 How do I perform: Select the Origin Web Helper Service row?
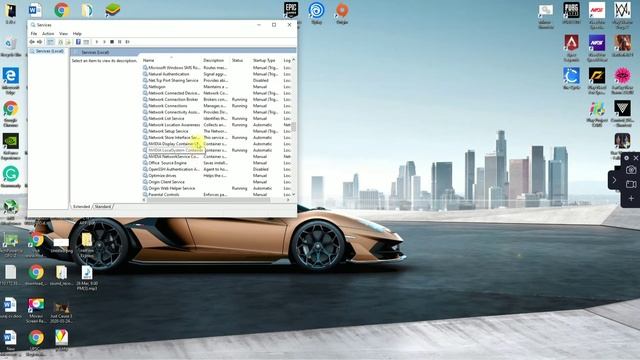[x=216, y=188]
